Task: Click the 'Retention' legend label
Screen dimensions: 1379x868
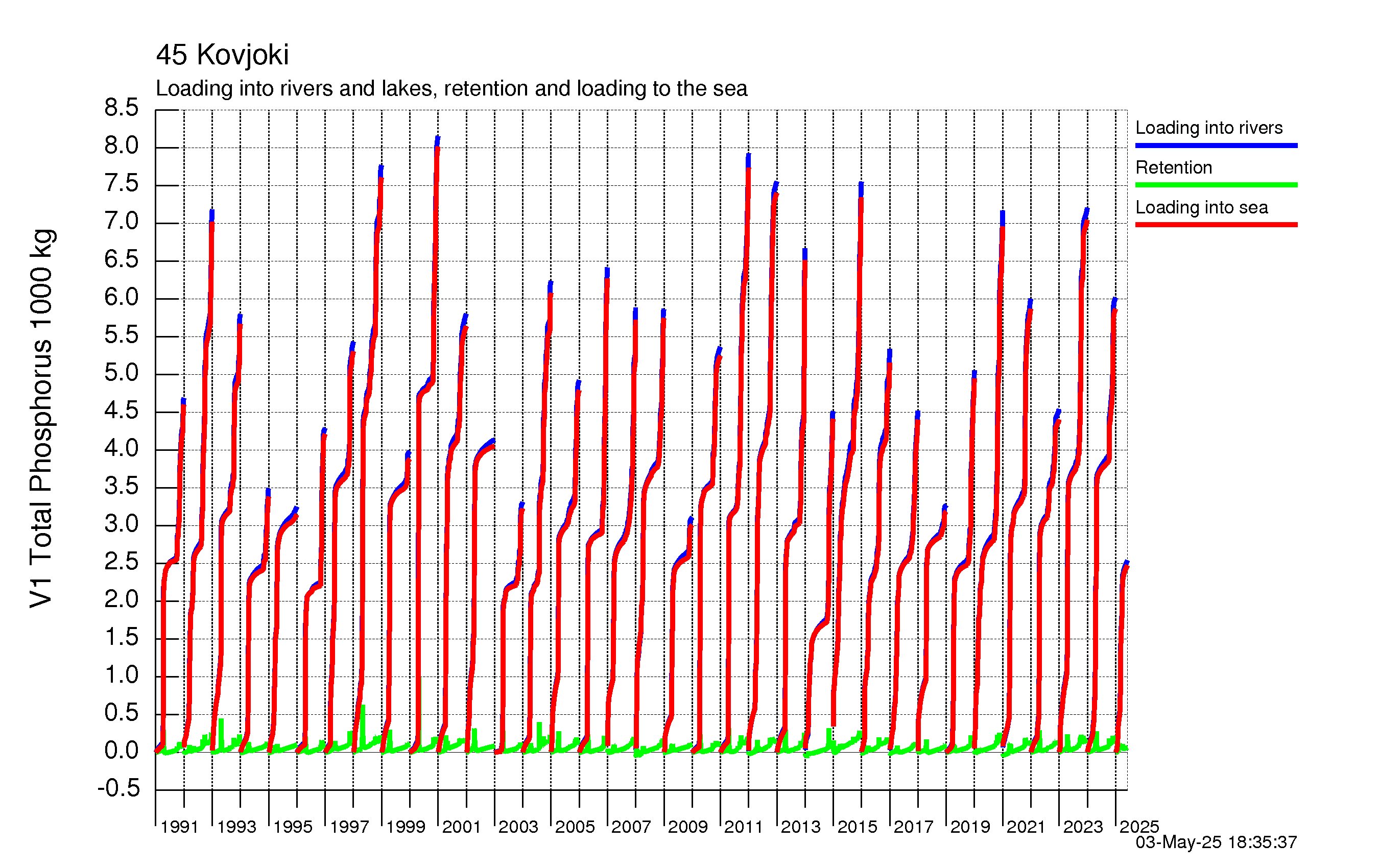Action: [x=1174, y=167]
